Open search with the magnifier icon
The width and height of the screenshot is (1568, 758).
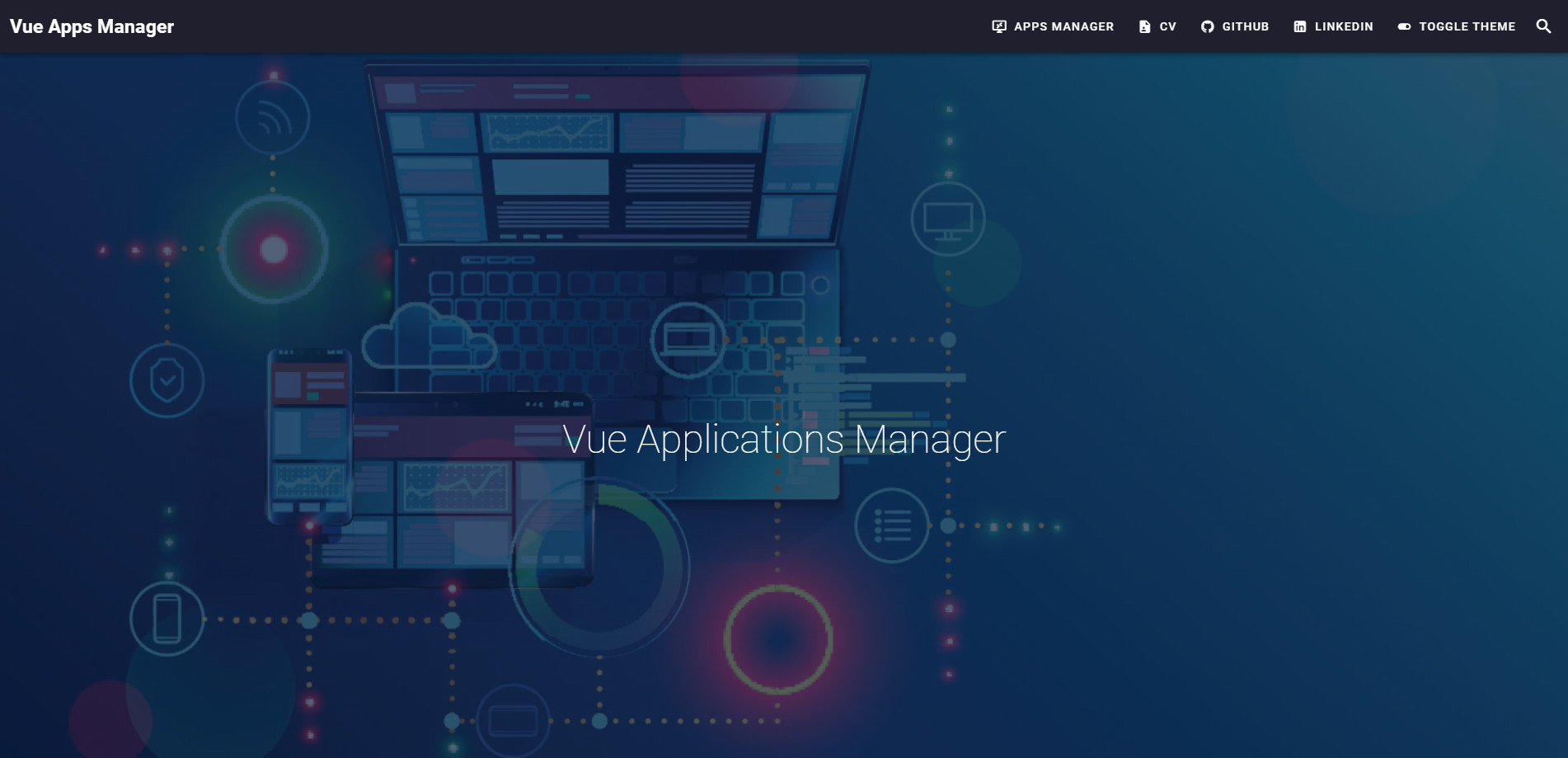(1543, 26)
